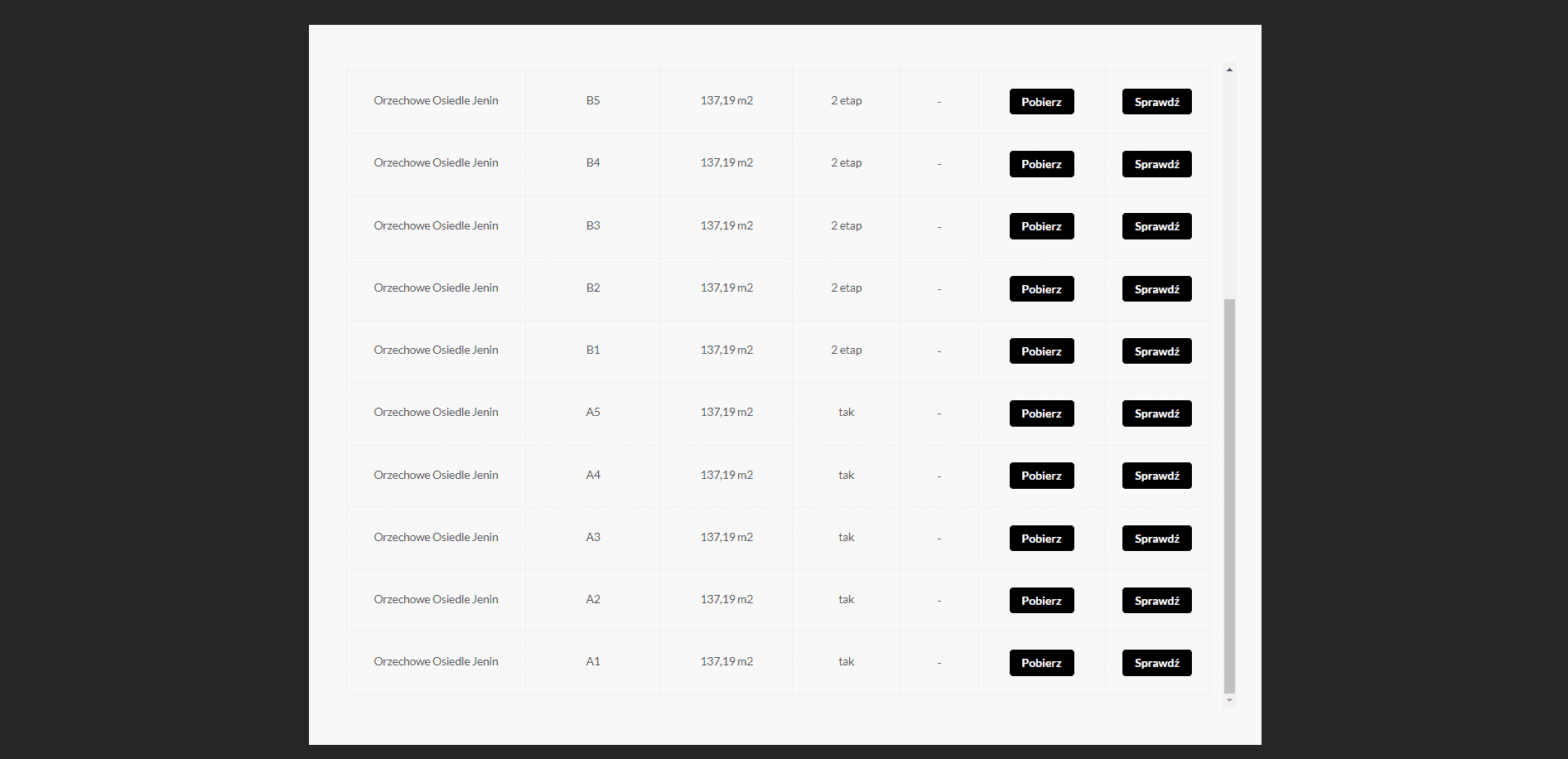
Task: Click Pobierz for unit A5
Action: (1041, 413)
